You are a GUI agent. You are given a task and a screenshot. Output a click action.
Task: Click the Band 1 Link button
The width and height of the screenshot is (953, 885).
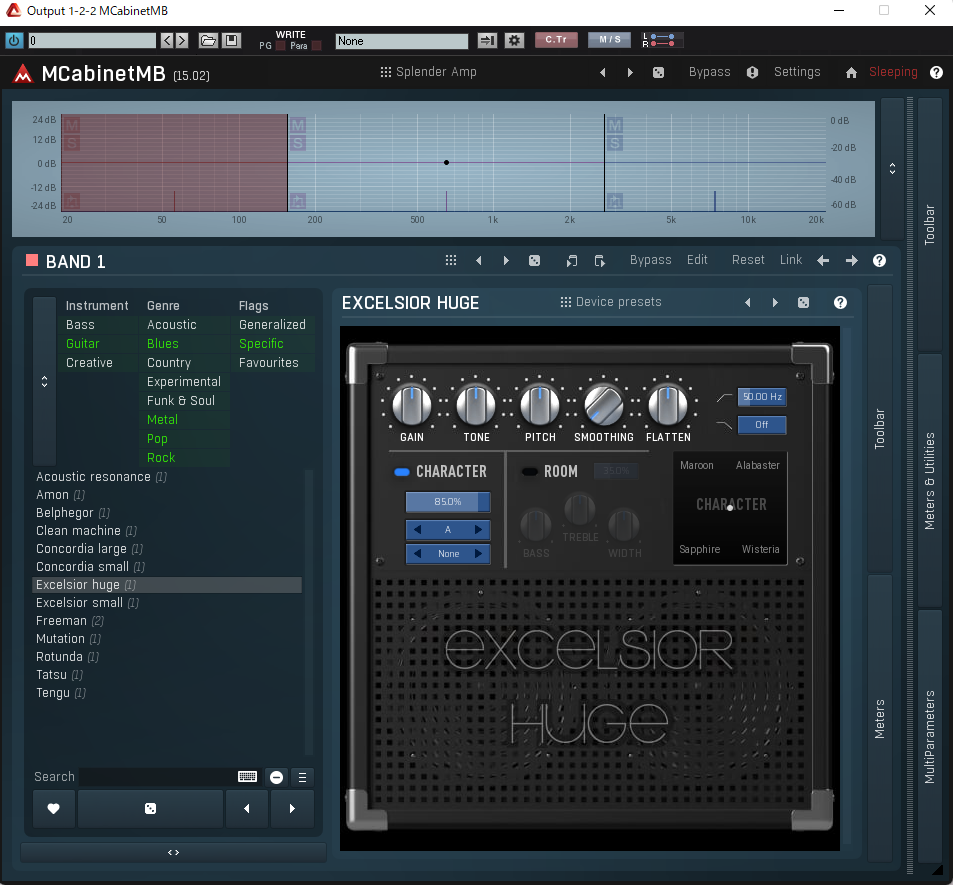pyautogui.click(x=791, y=260)
